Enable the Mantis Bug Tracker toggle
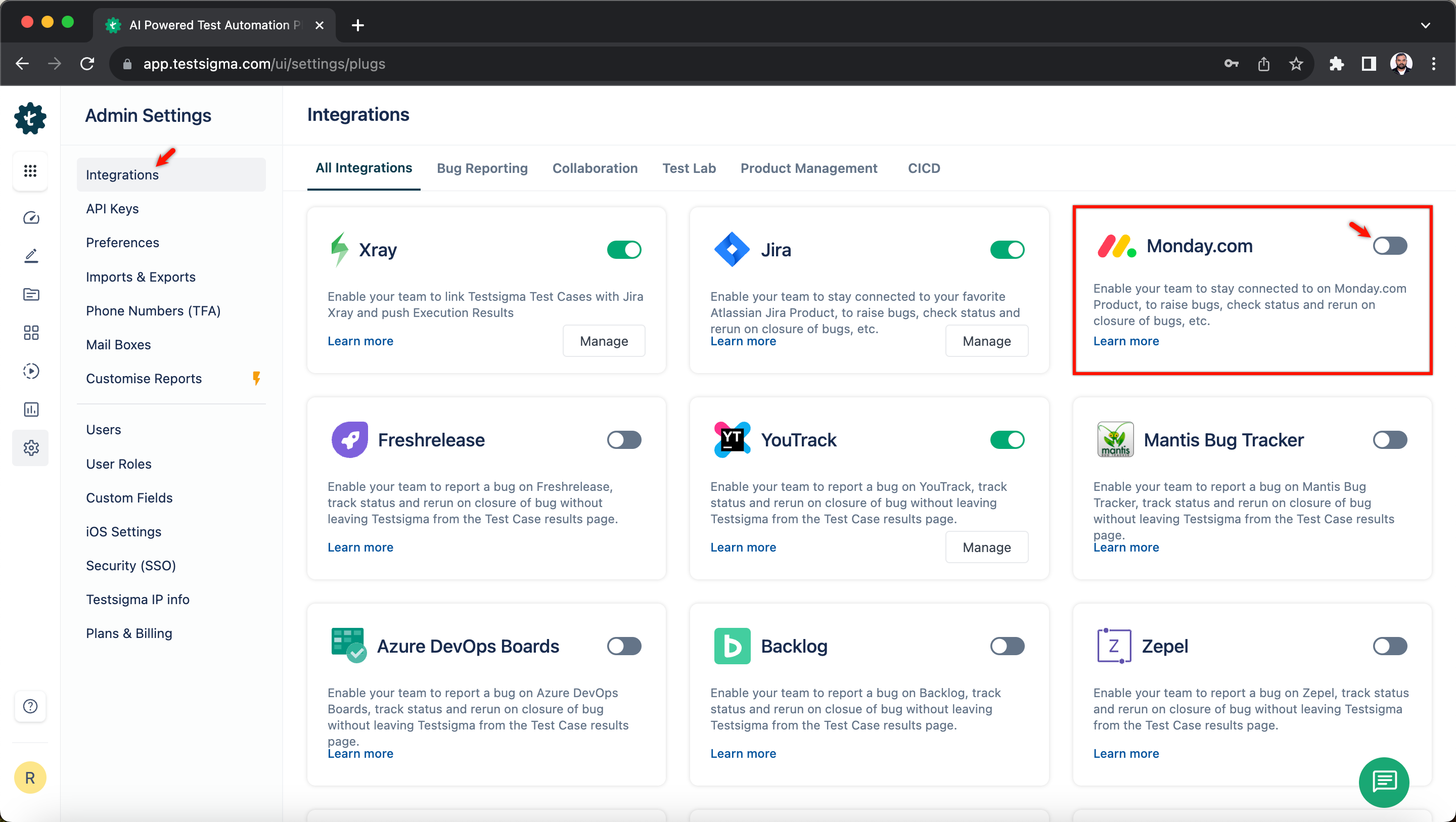1456x822 pixels. pos(1390,439)
